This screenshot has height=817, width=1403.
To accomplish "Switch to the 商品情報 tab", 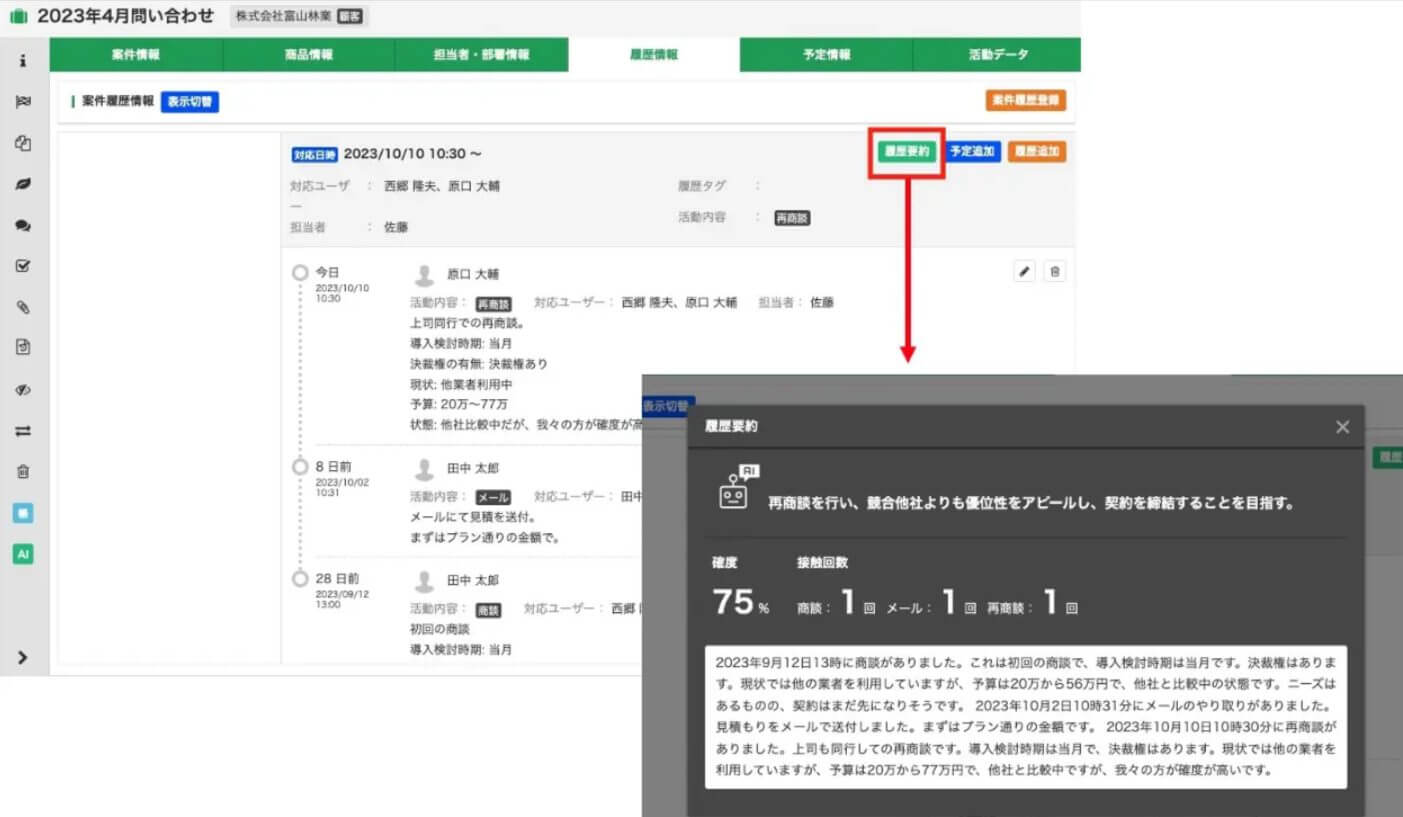I will [x=308, y=55].
